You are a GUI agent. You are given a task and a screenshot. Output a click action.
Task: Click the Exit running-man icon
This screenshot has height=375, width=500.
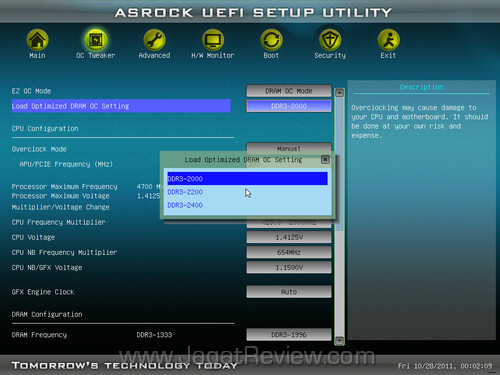[x=388, y=40]
